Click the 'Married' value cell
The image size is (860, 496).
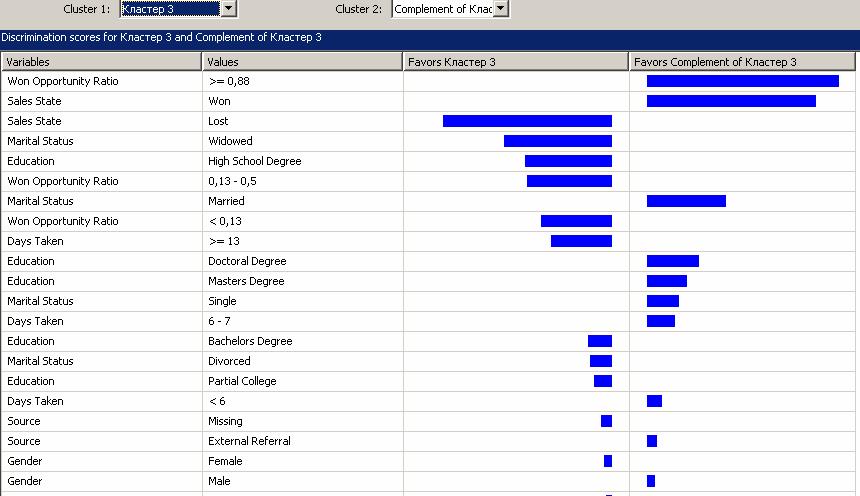click(303, 201)
